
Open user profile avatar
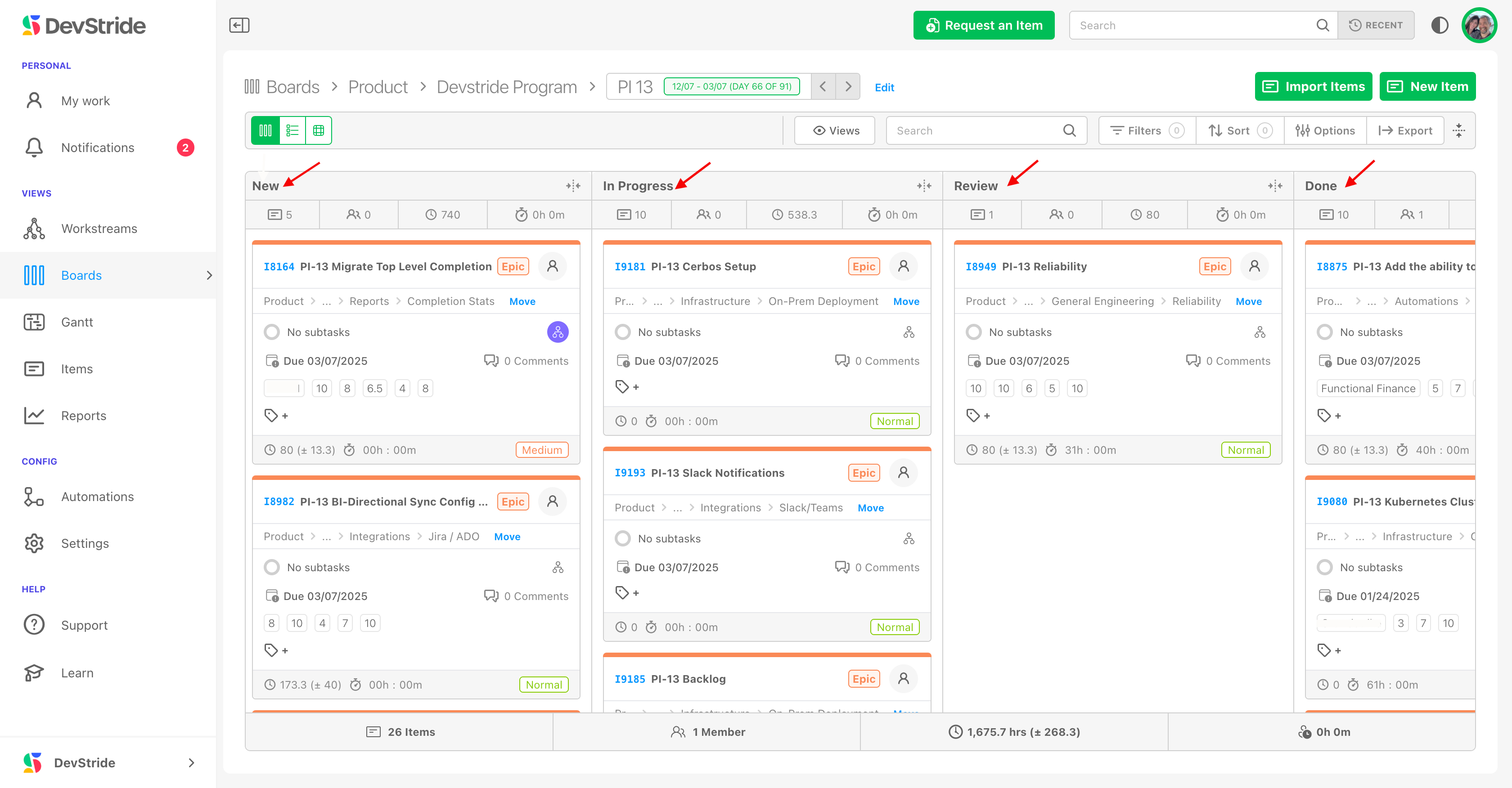pos(1479,25)
